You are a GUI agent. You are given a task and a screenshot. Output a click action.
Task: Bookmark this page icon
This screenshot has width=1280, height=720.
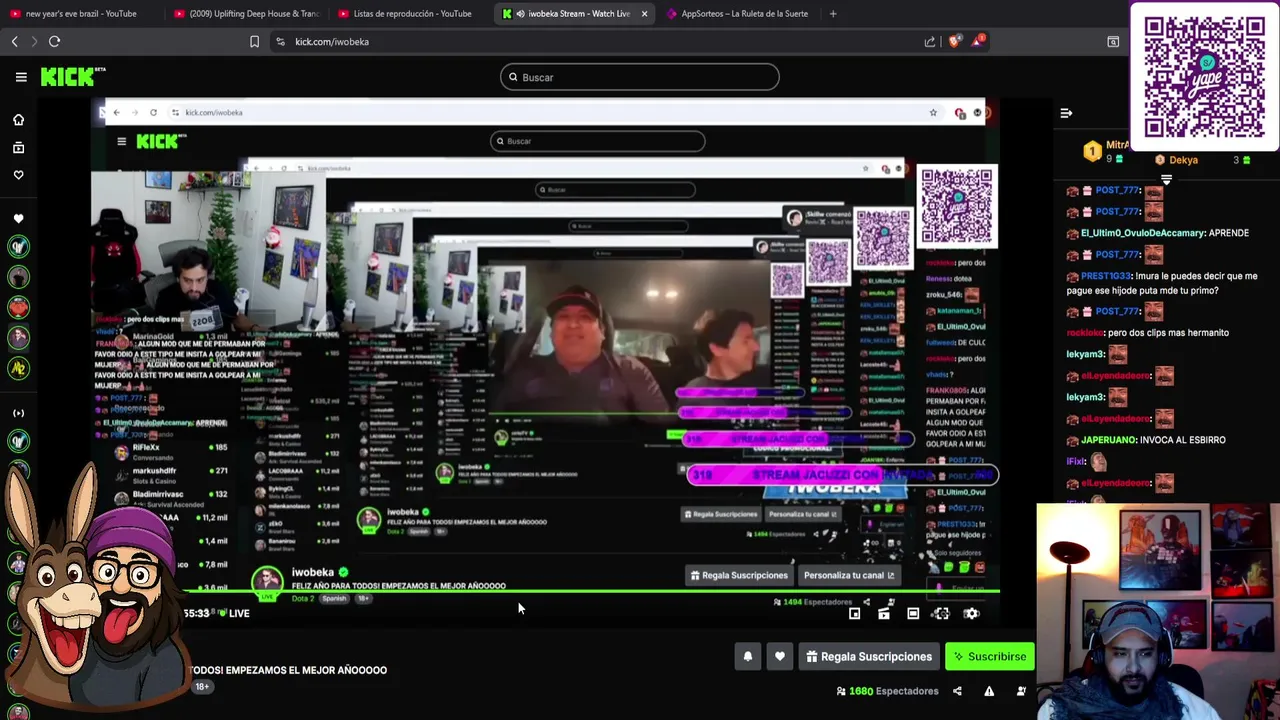(254, 41)
